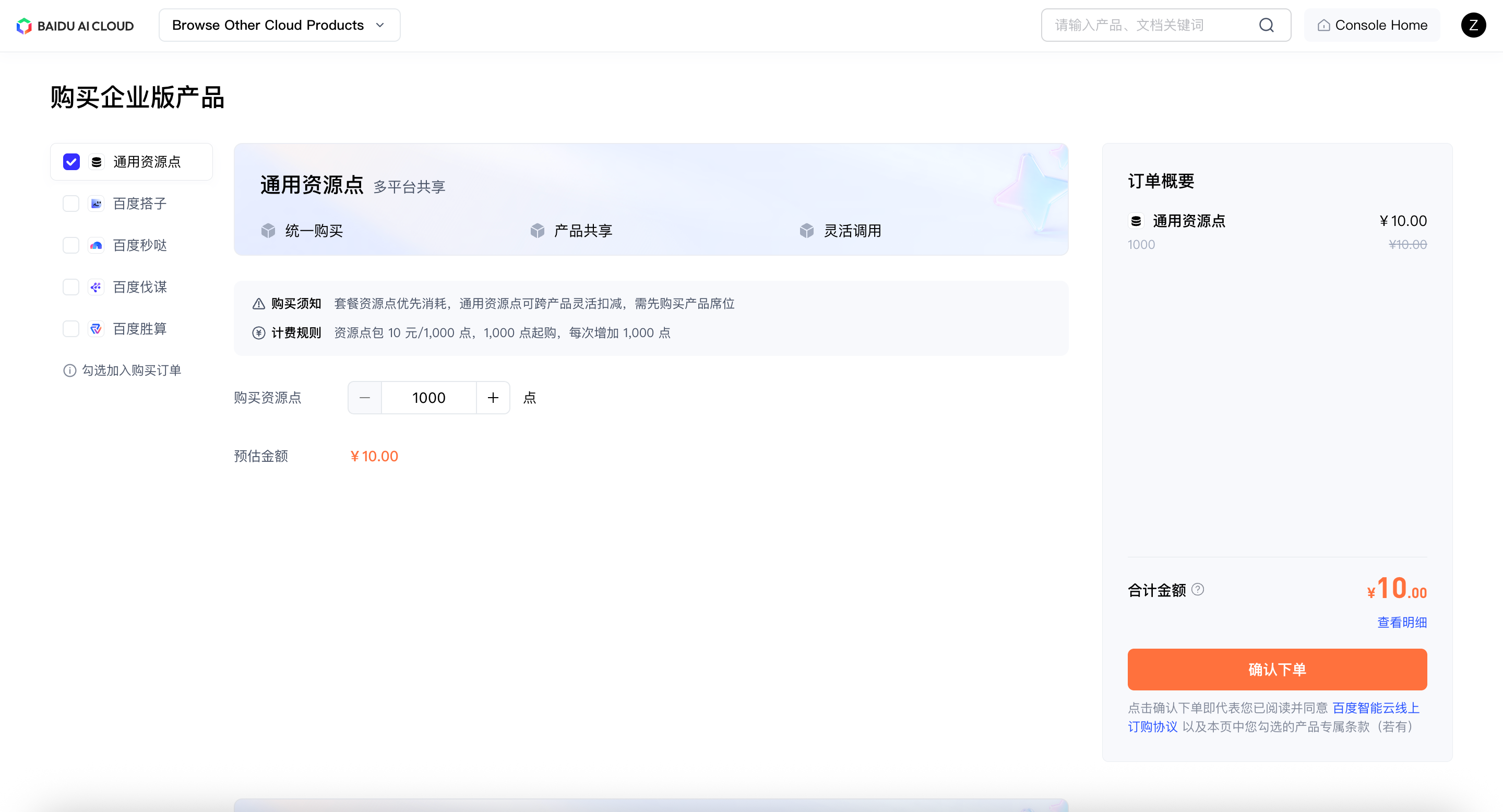Check the 百度胜算 checkbox
This screenshot has width=1503, height=812.
71,329
